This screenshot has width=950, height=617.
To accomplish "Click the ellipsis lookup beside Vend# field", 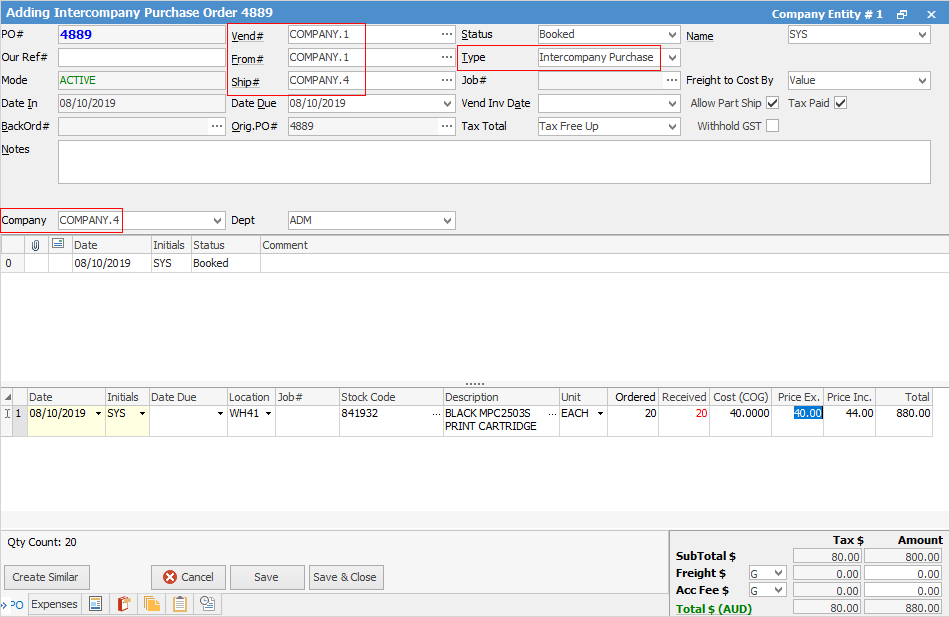I will (446, 34).
